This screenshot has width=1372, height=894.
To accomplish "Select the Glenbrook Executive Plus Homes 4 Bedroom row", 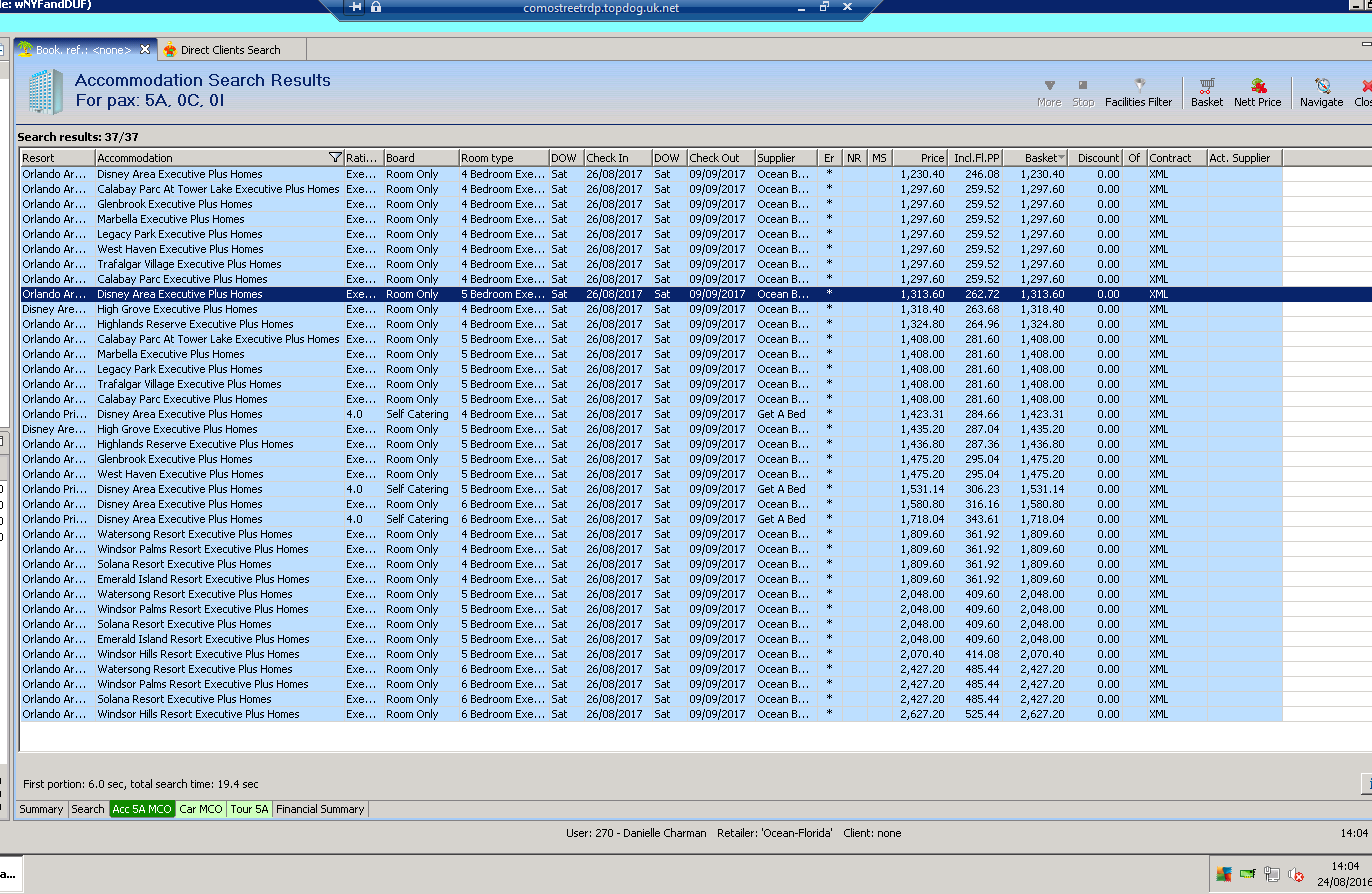I will pyautogui.click(x=651, y=204).
